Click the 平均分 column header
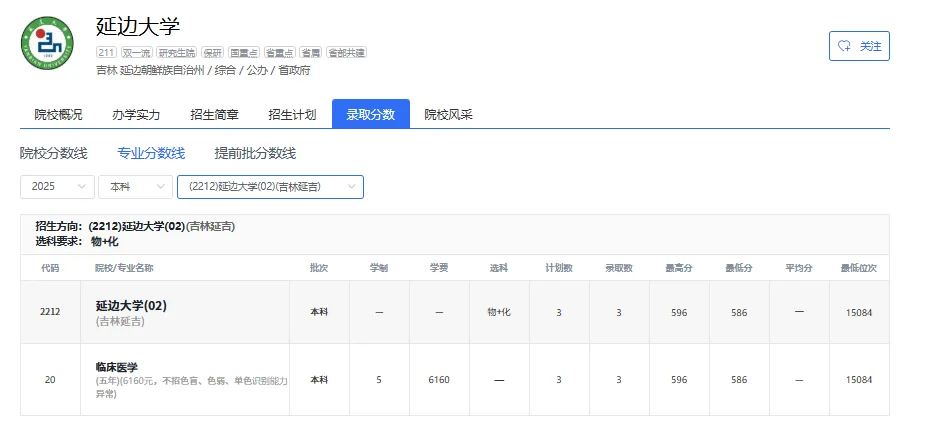 [x=799, y=268]
